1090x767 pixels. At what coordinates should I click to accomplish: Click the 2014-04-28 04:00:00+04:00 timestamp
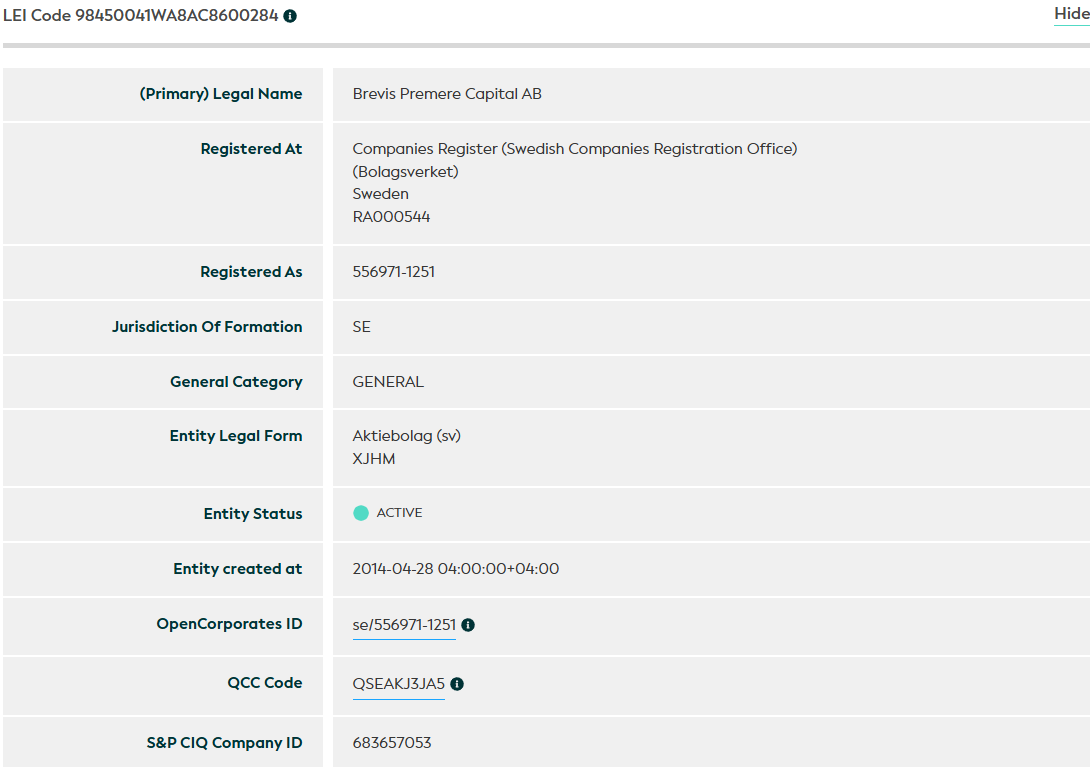(x=456, y=569)
